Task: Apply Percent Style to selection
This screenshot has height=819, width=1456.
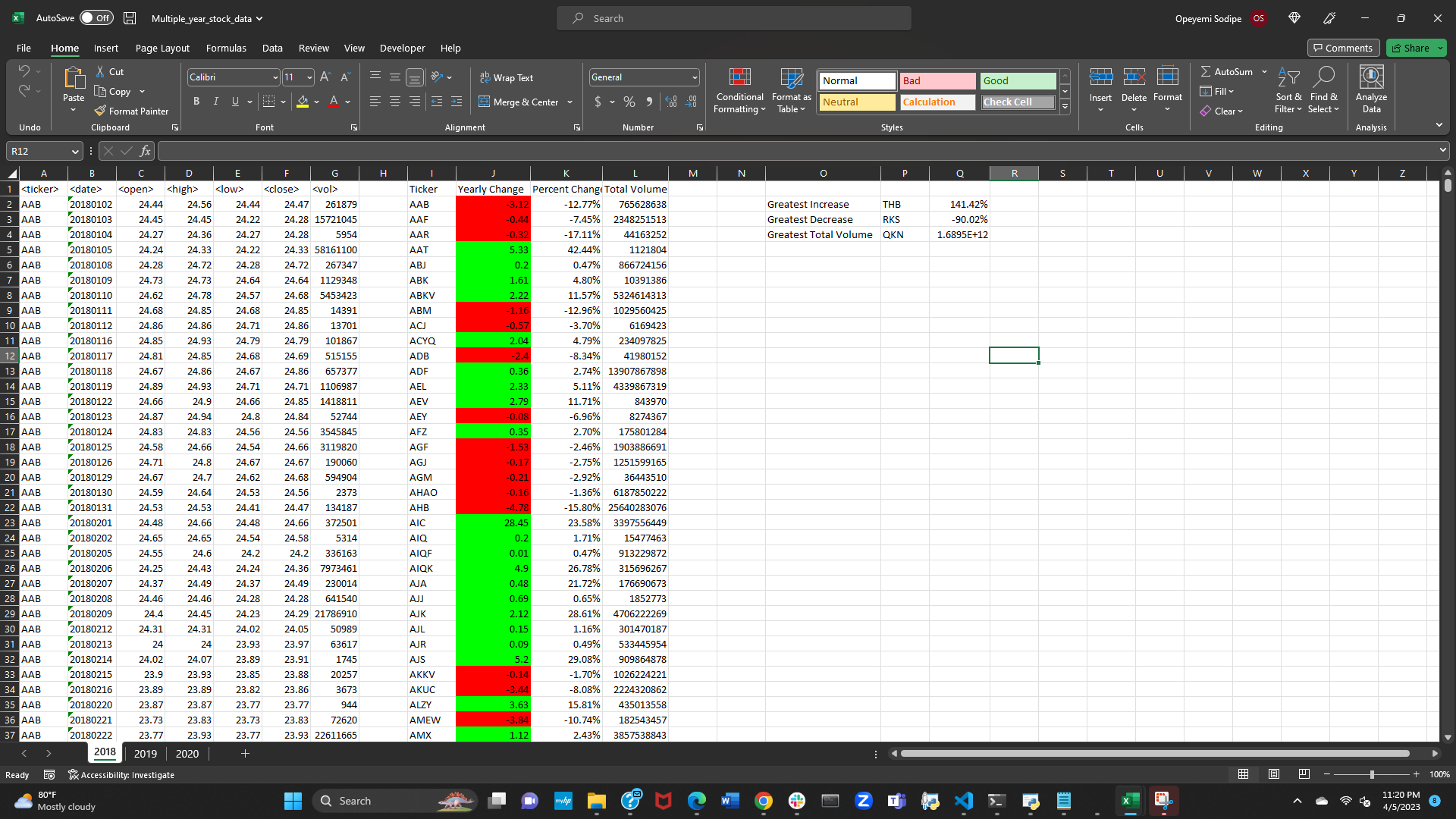Action: tap(629, 101)
